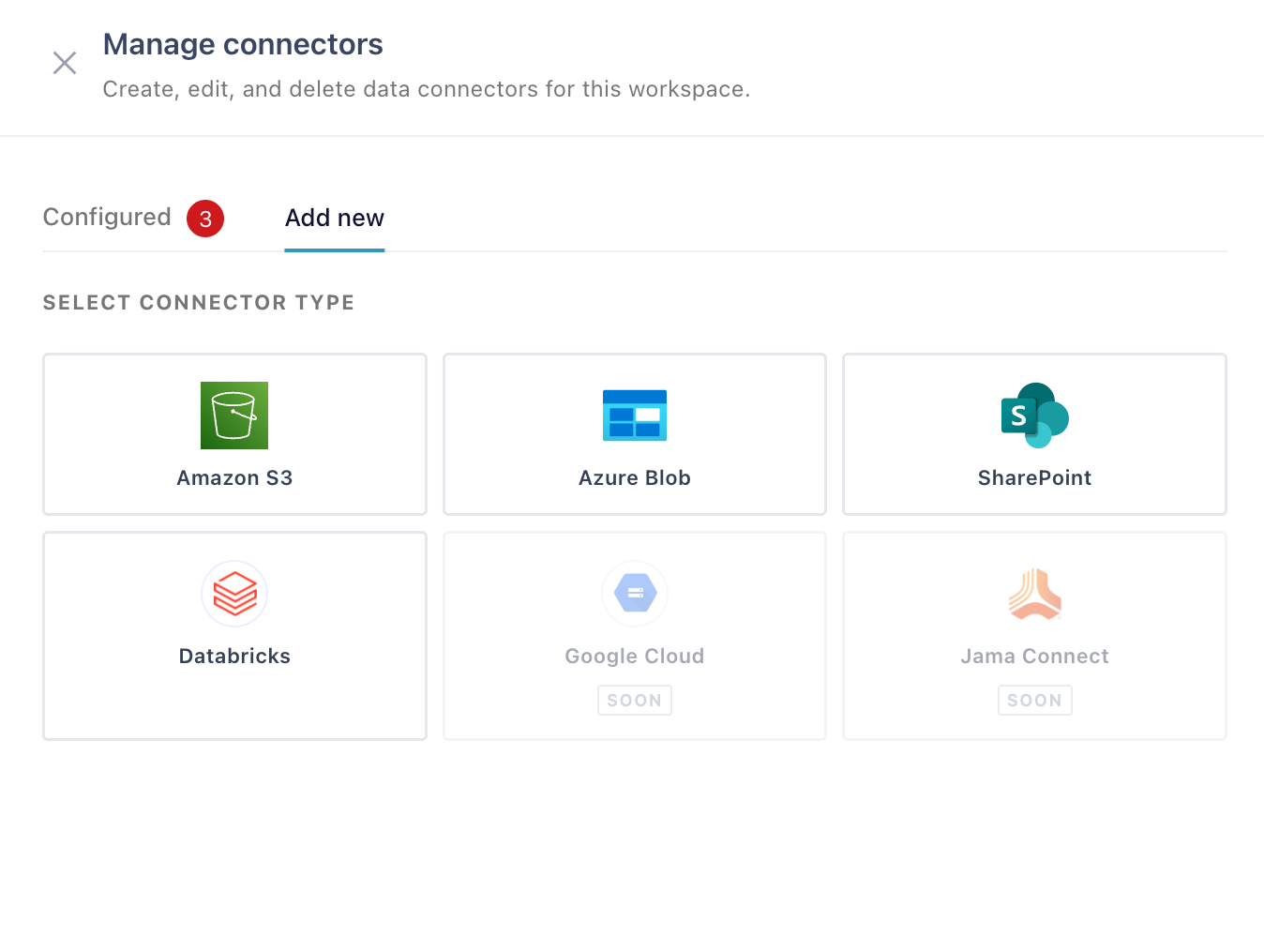Click the SOON tag under Google Cloud
This screenshot has width=1264, height=952.
point(635,701)
